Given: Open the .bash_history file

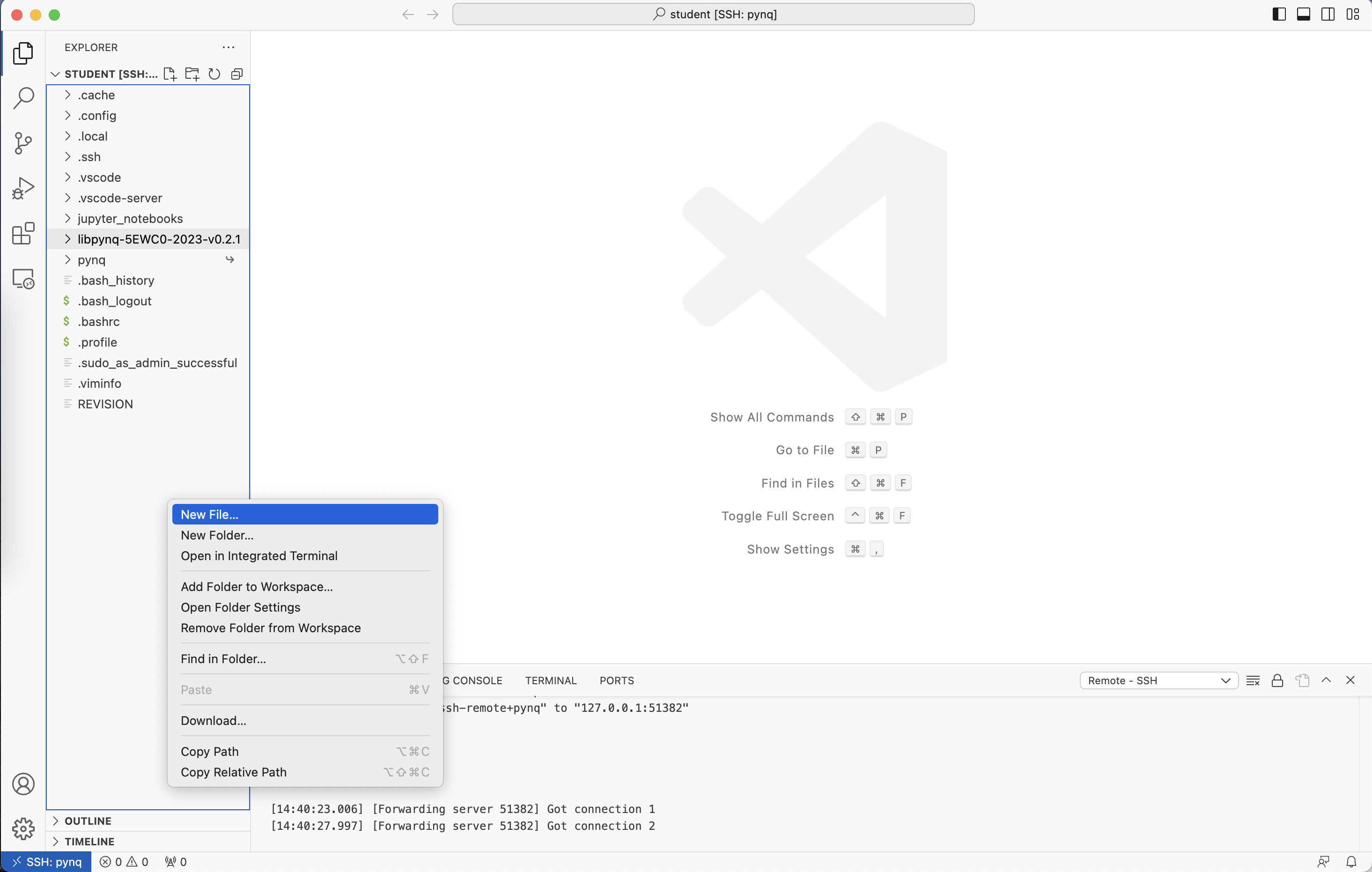Looking at the screenshot, I should coord(148,281).
